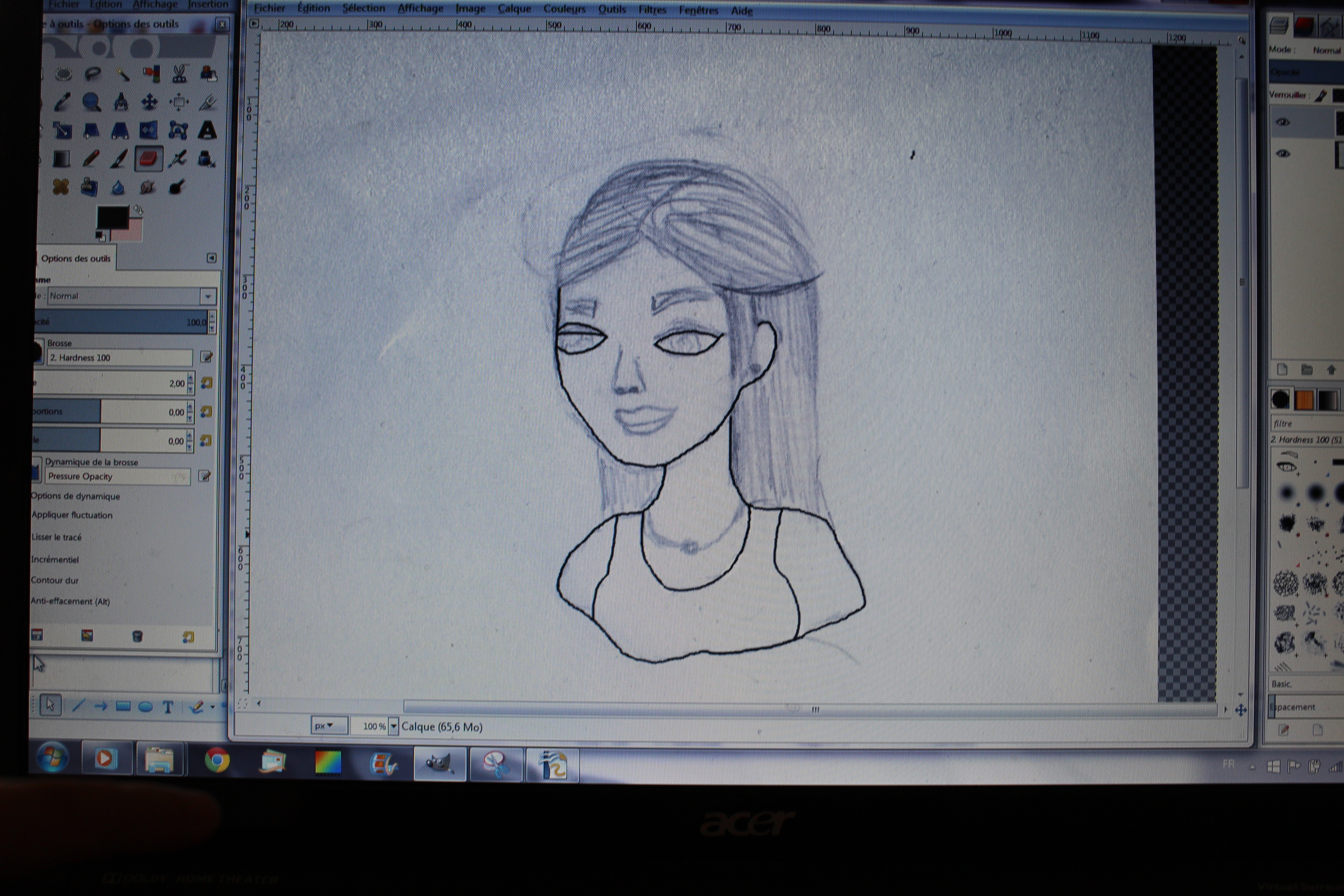Open the zoom percentage dropdown
Screen dimensions: 1344x896
click(x=393, y=726)
